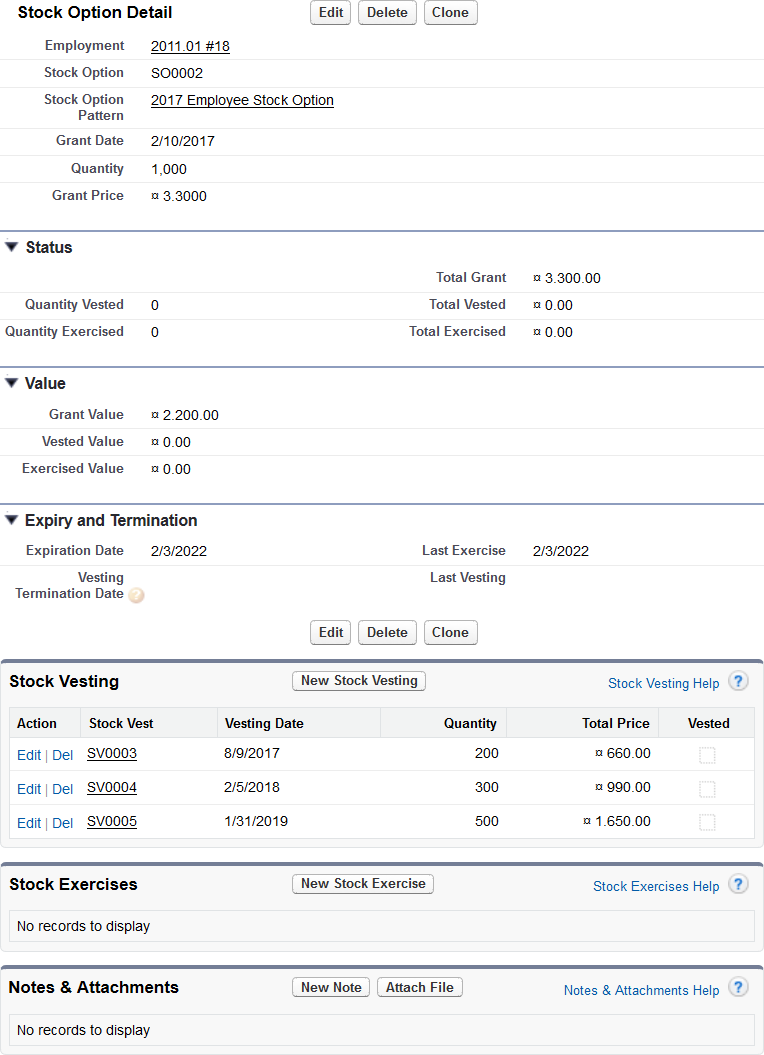Click the Notes & Attachments help icon

click(x=738, y=988)
